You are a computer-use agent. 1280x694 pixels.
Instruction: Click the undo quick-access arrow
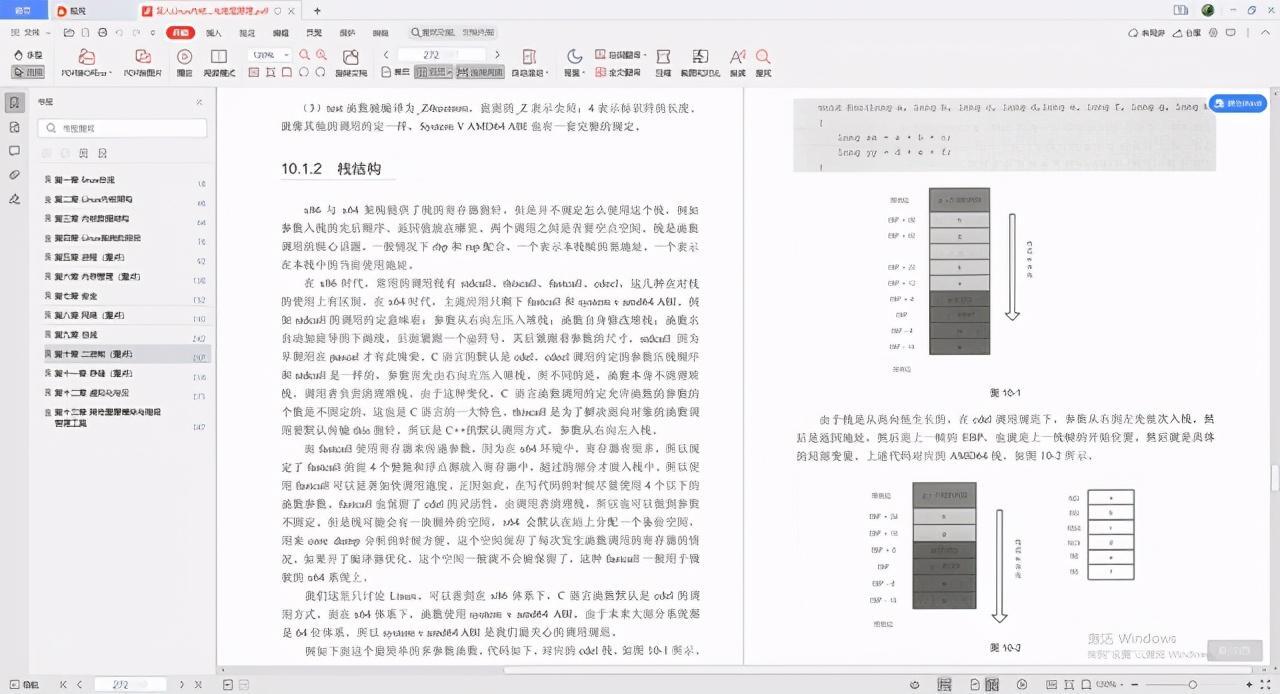[120, 33]
